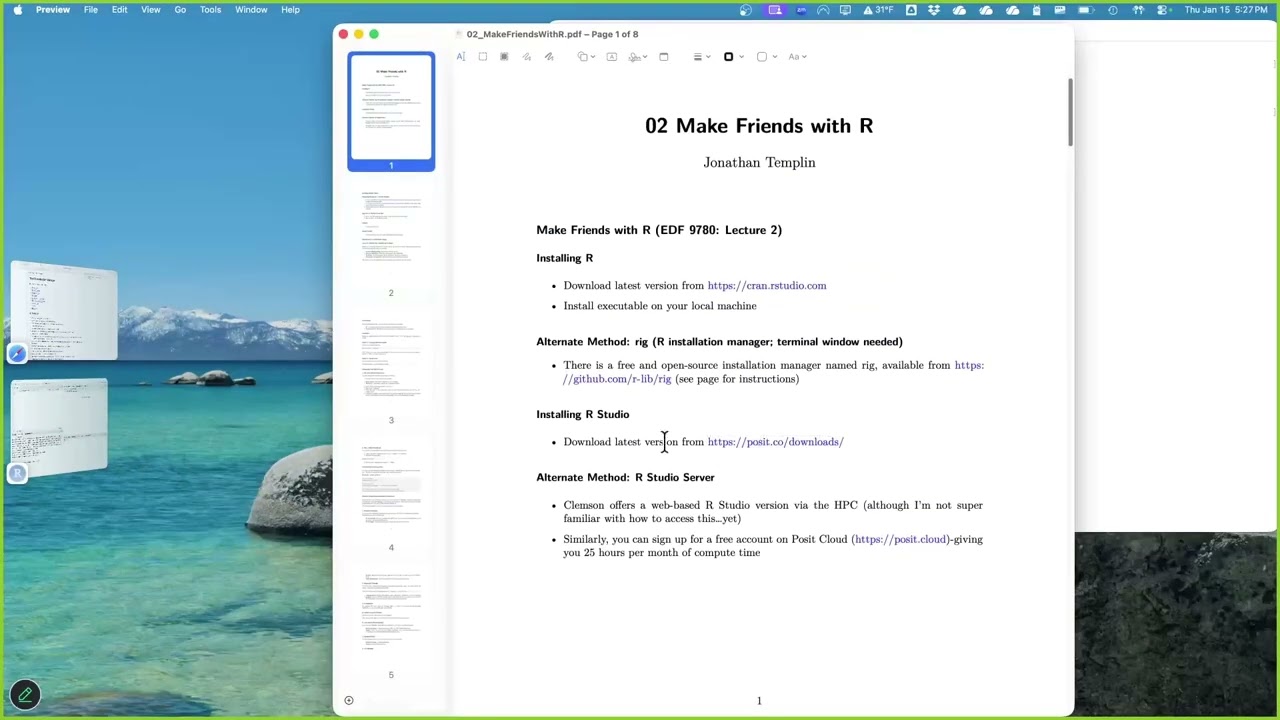Add a note with the Note tool
The height and width of the screenshot is (720, 1280).
(664, 57)
